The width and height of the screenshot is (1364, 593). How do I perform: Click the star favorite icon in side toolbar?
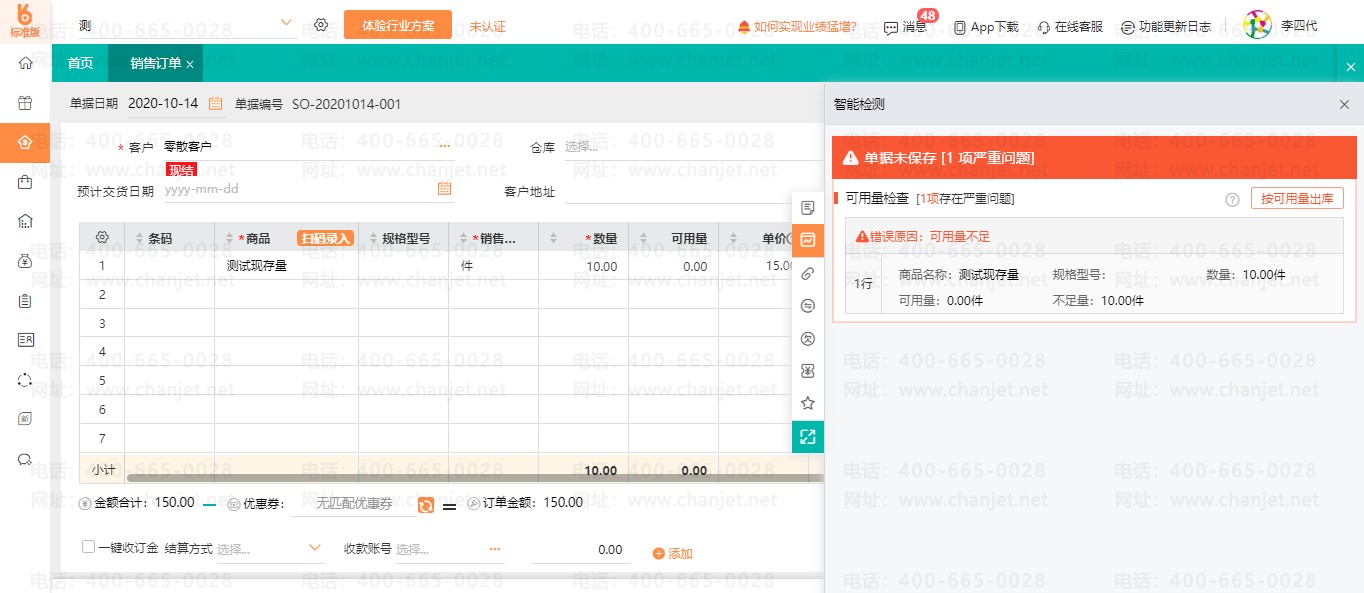(808, 403)
